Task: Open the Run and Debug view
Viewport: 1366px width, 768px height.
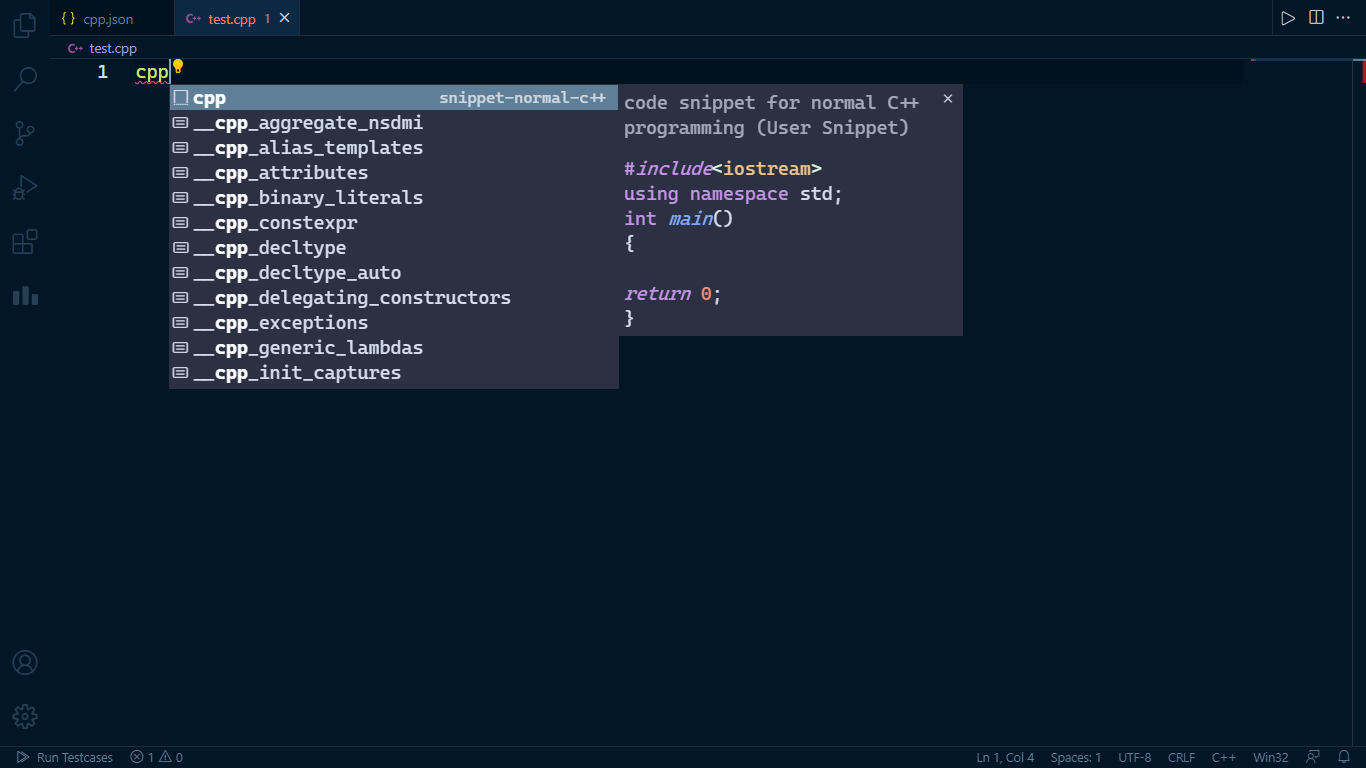Action: (25, 187)
